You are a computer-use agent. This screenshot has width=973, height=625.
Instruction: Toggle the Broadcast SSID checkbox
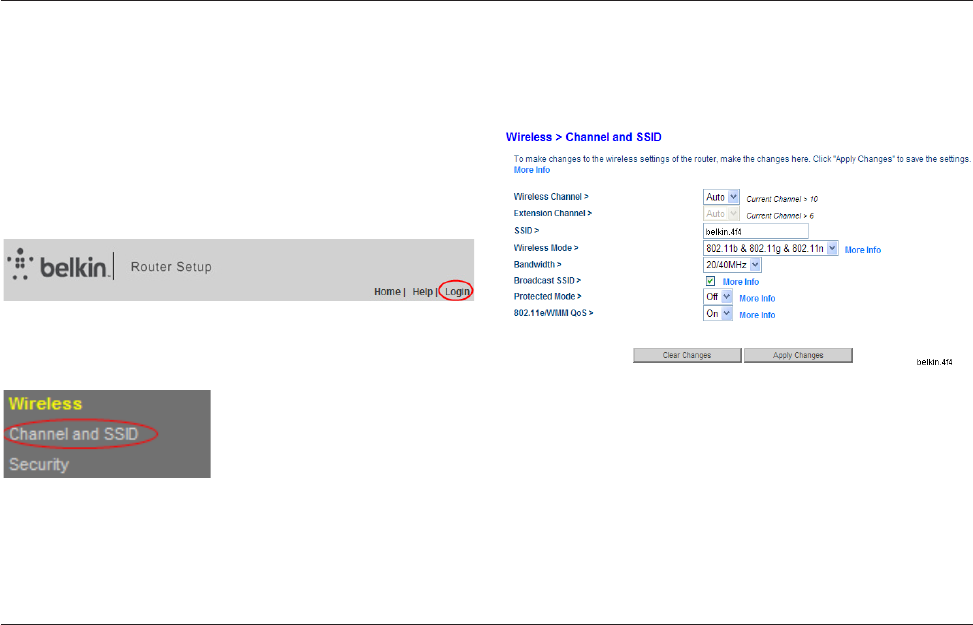tap(711, 281)
